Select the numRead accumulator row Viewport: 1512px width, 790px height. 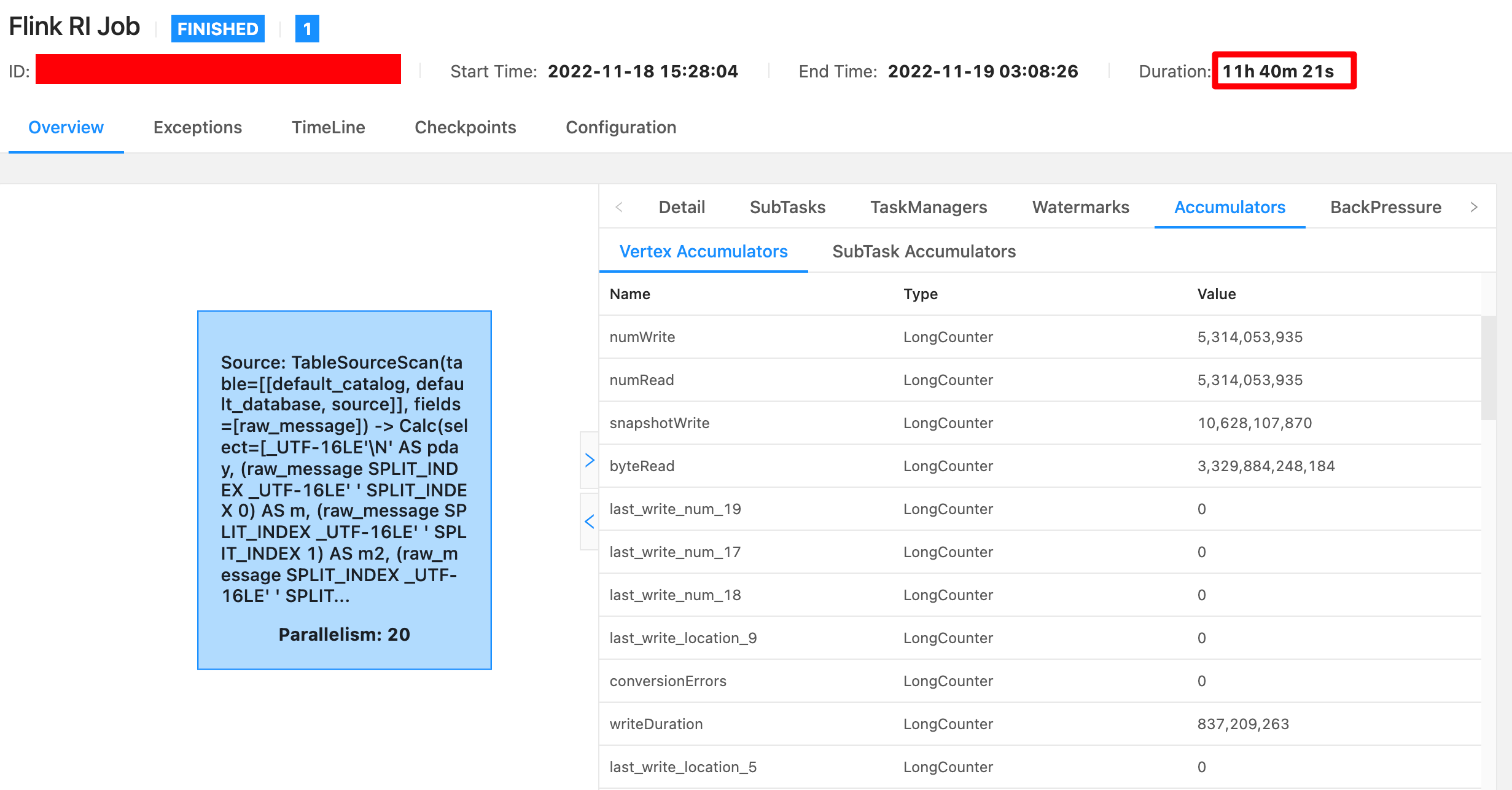tap(1040, 380)
